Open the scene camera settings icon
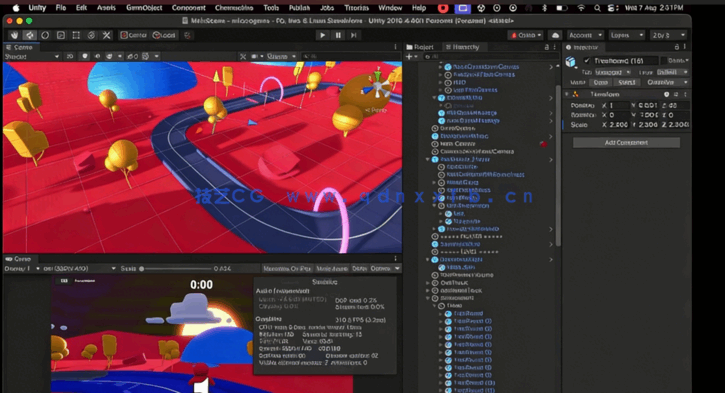 [255, 56]
